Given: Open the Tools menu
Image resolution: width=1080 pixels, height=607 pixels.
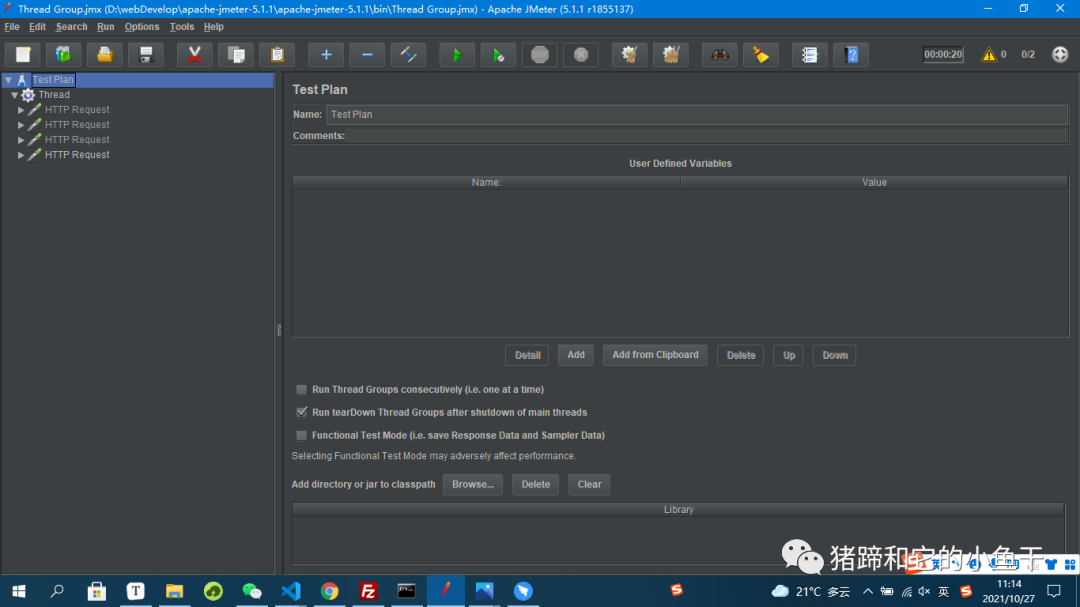Looking at the screenshot, I should tap(182, 27).
